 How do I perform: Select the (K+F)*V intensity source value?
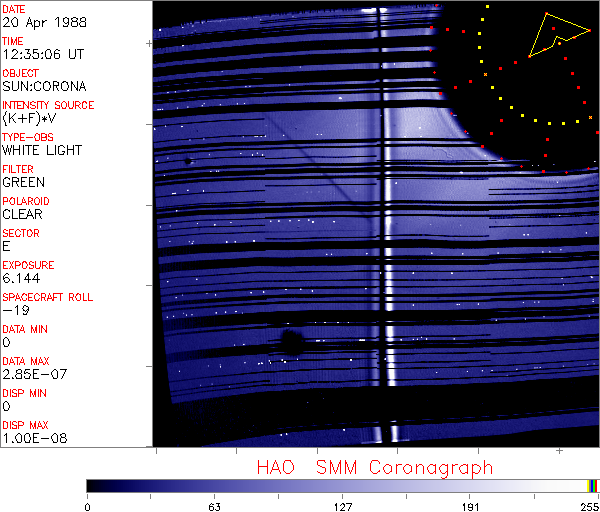[x=30, y=119]
